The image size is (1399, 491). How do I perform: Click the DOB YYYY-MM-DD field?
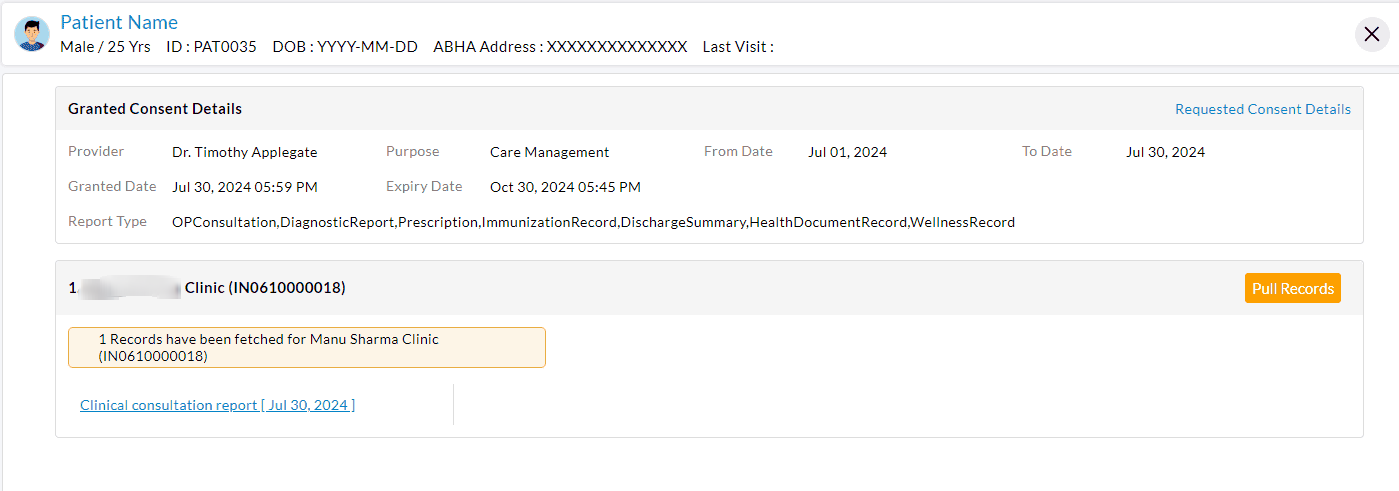367,47
